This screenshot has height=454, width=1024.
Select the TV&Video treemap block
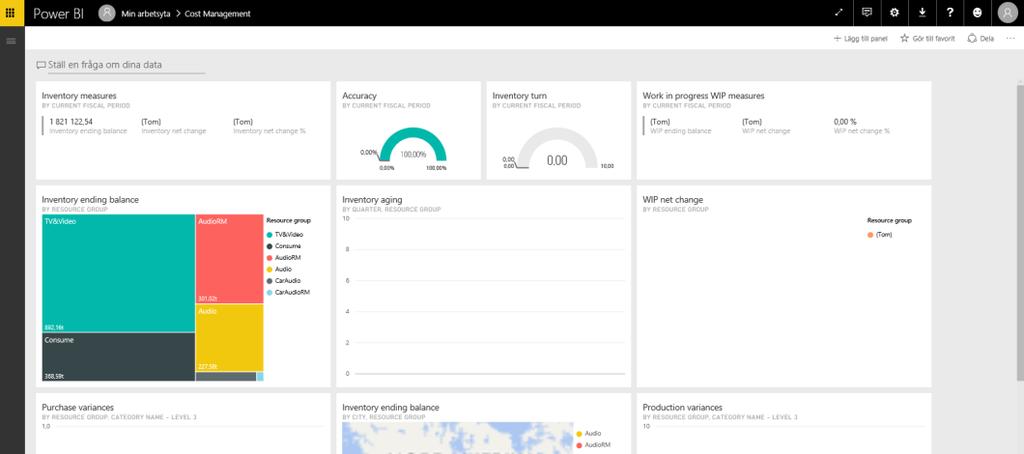click(118, 273)
